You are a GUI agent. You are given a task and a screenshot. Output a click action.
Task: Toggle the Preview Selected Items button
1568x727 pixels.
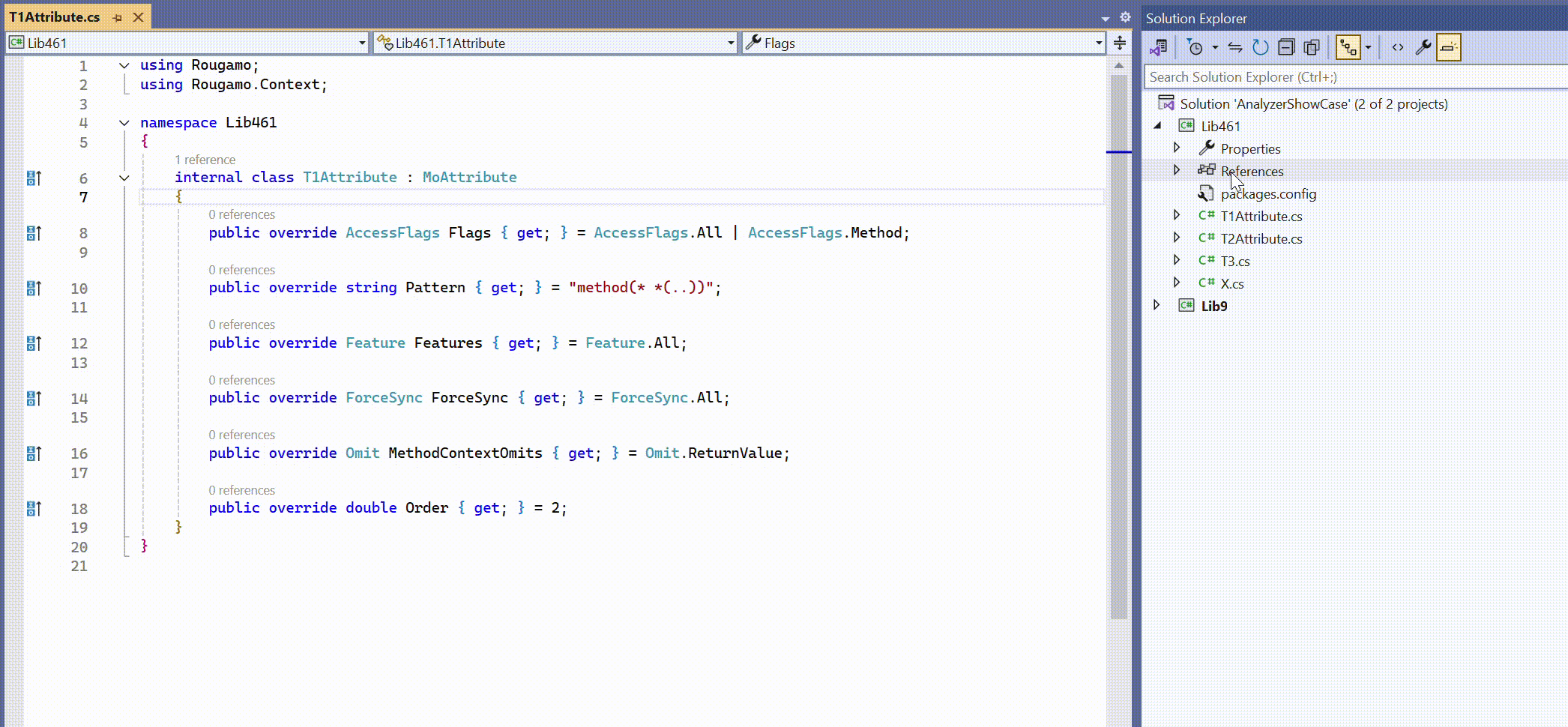1448,47
